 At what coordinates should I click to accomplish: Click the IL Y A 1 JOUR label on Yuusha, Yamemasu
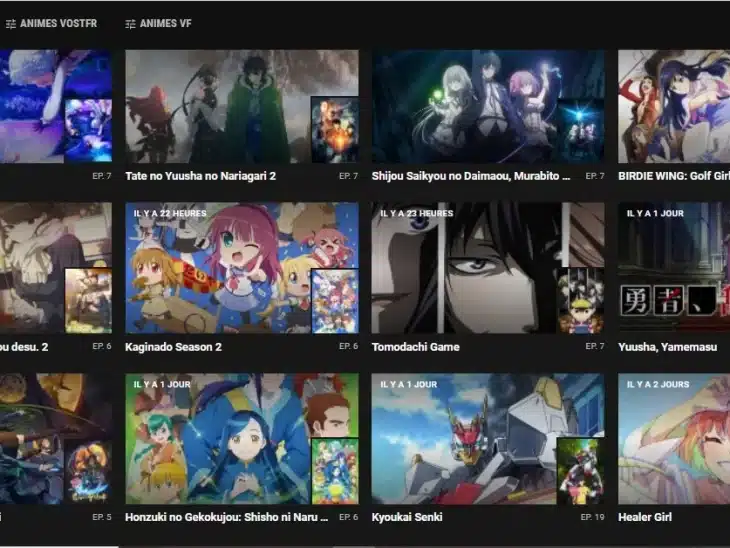pyautogui.click(x=655, y=214)
